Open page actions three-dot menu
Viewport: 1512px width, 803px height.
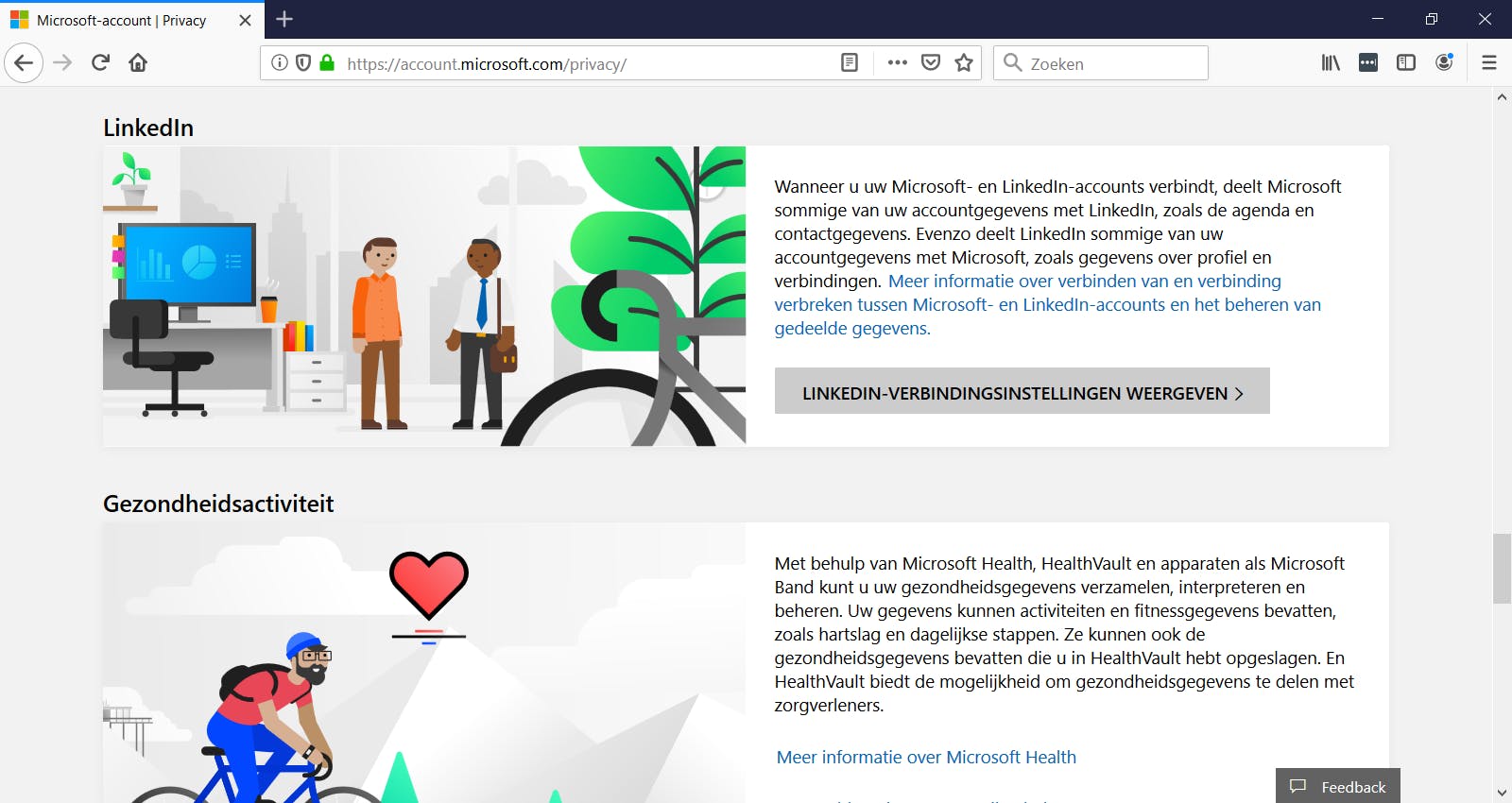(898, 63)
